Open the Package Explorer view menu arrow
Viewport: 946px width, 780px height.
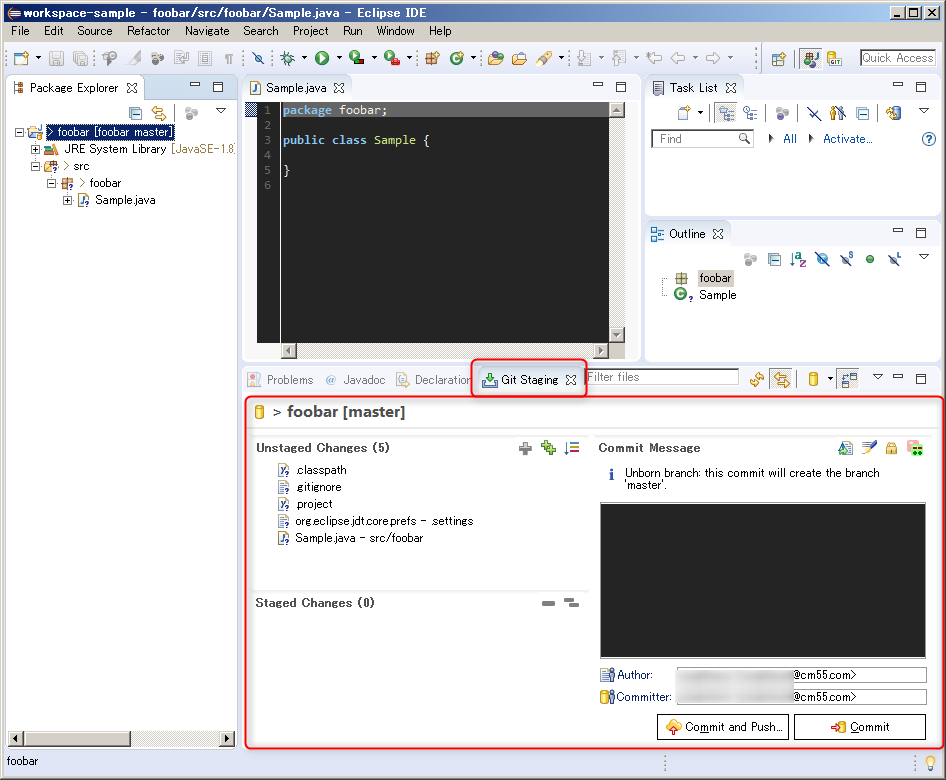click(x=221, y=111)
